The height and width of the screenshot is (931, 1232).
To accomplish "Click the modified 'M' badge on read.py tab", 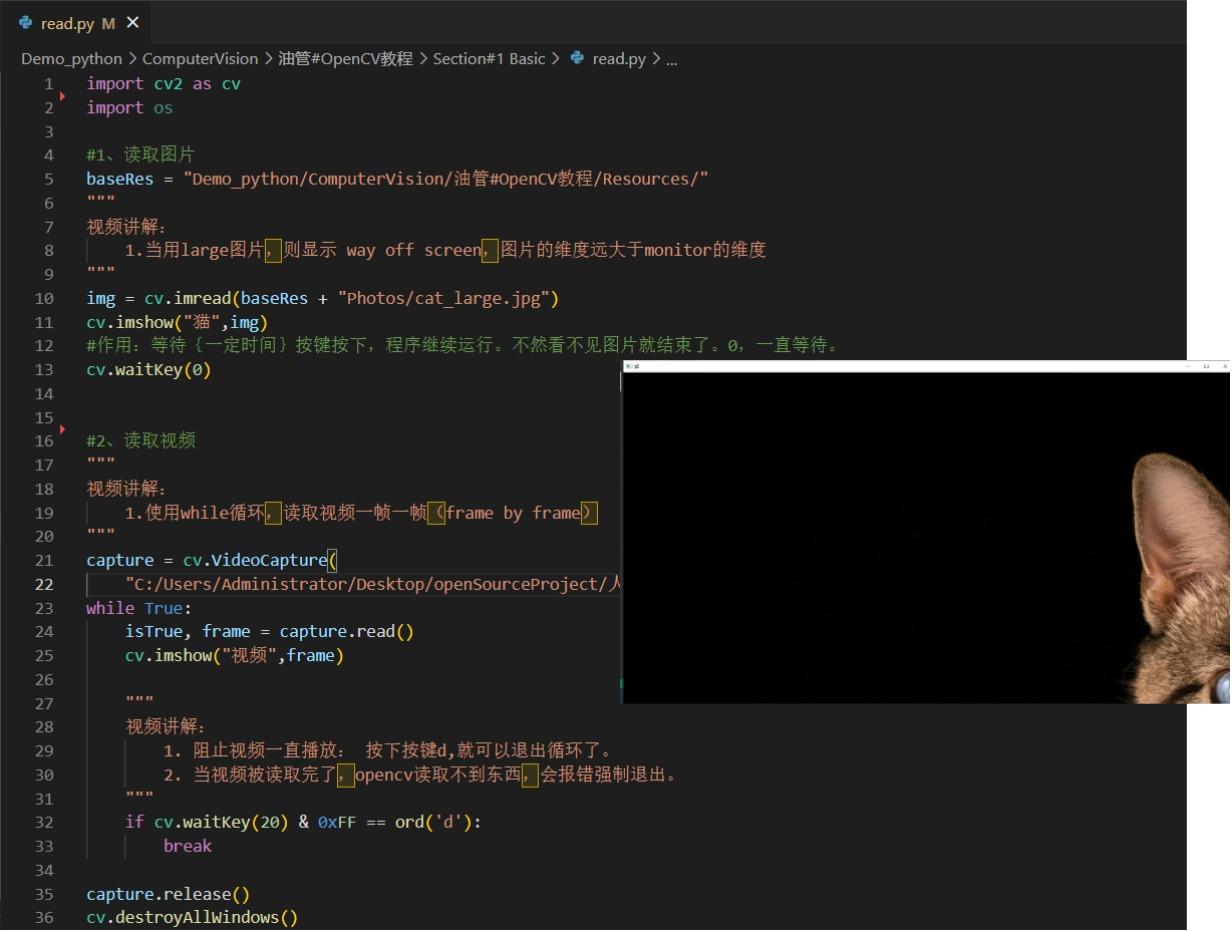I will pyautogui.click(x=107, y=22).
